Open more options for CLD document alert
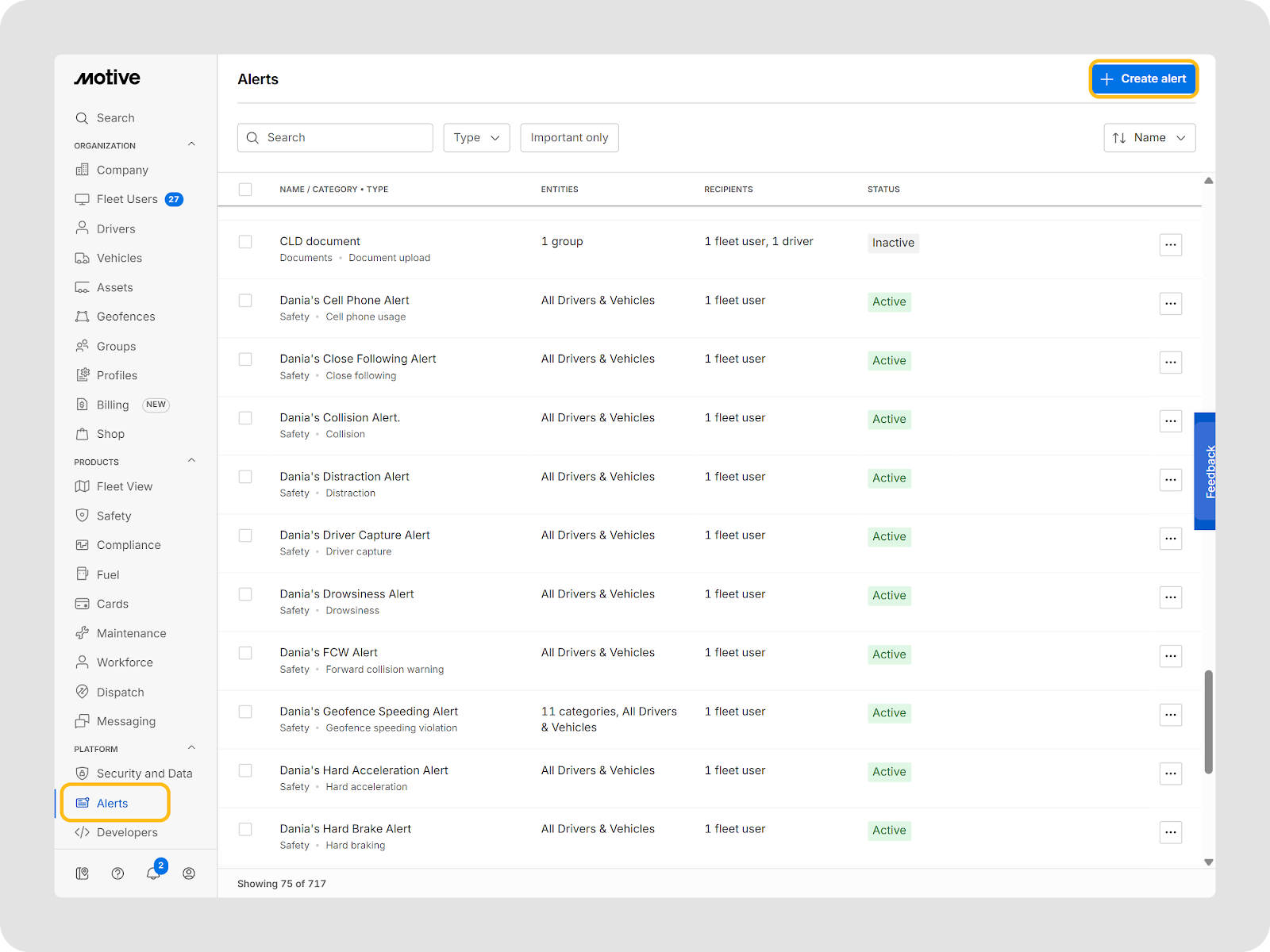 coord(1170,244)
